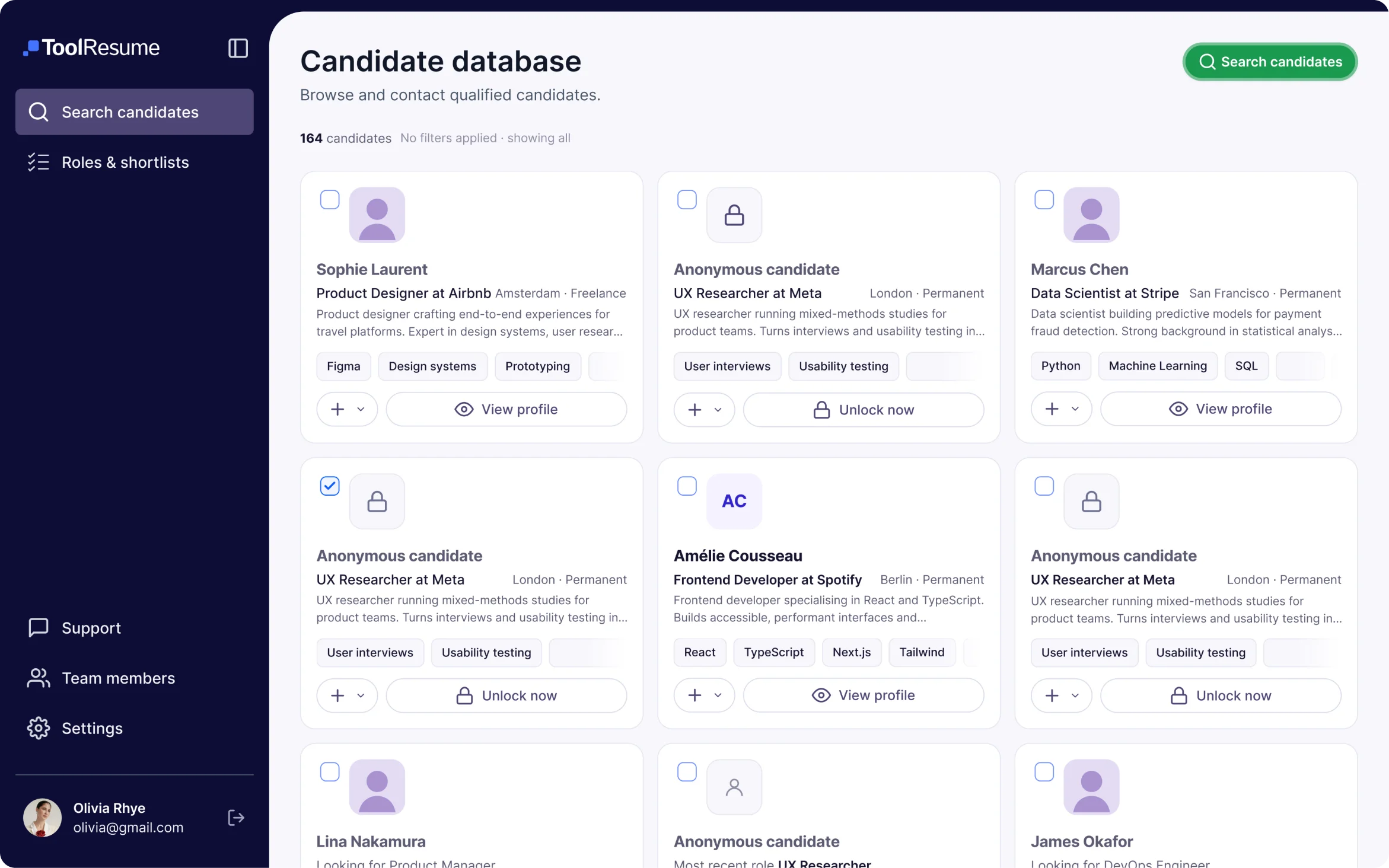Click Lina Nakamura's avatar picture
This screenshot has width=1389, height=868.
377,787
